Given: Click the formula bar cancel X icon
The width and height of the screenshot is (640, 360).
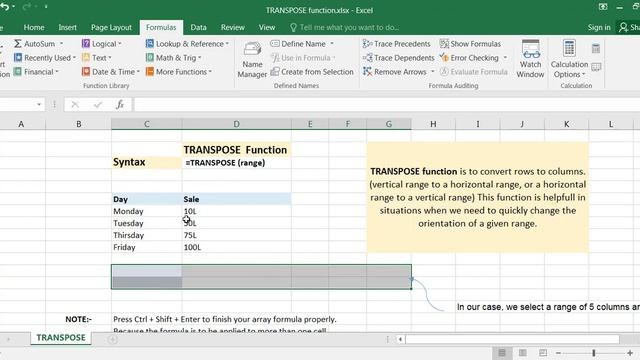Looking at the screenshot, I should tap(75, 104).
